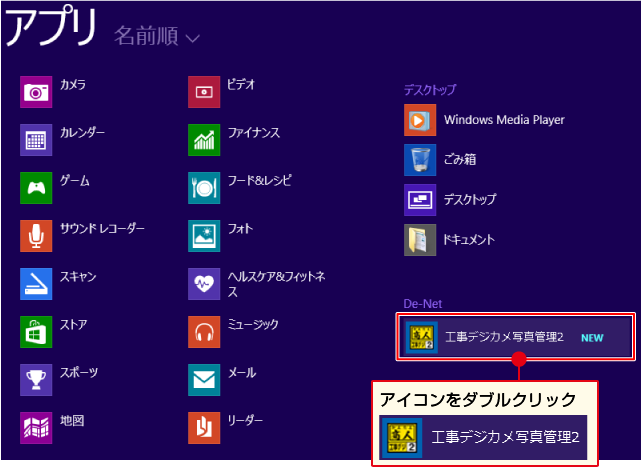Image resolution: width=641 pixels, height=467 pixels.
Task: Click the スポーツ text label
Action: [79, 373]
